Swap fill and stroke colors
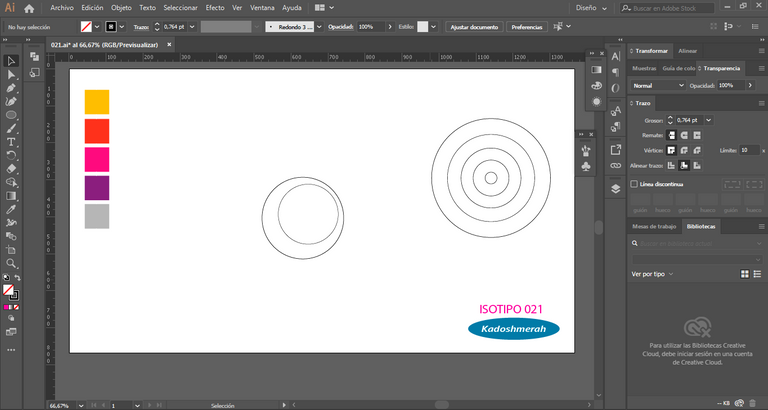Viewport: 768px width, 410px height. point(18,278)
